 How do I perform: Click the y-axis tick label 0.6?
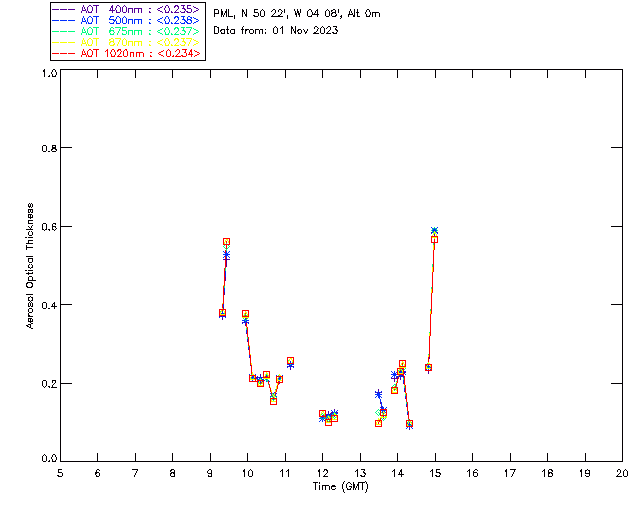click(49, 227)
